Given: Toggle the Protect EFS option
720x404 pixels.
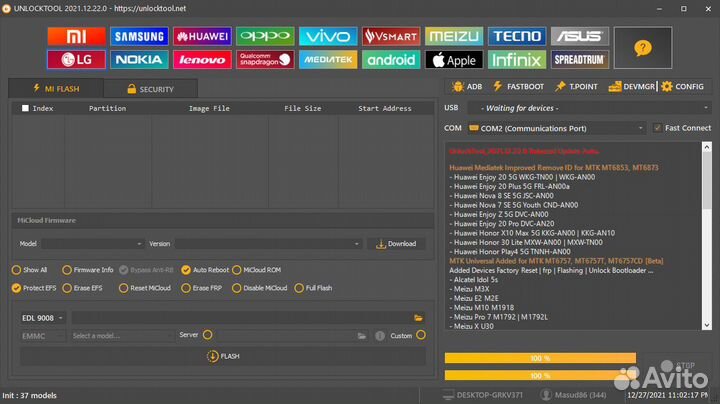Looking at the screenshot, I should [x=16, y=288].
